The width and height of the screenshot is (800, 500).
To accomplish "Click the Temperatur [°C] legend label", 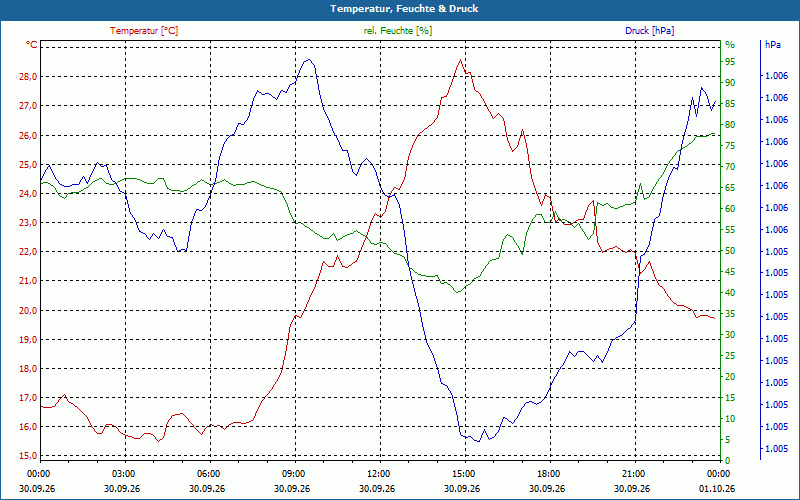I will click(144, 31).
